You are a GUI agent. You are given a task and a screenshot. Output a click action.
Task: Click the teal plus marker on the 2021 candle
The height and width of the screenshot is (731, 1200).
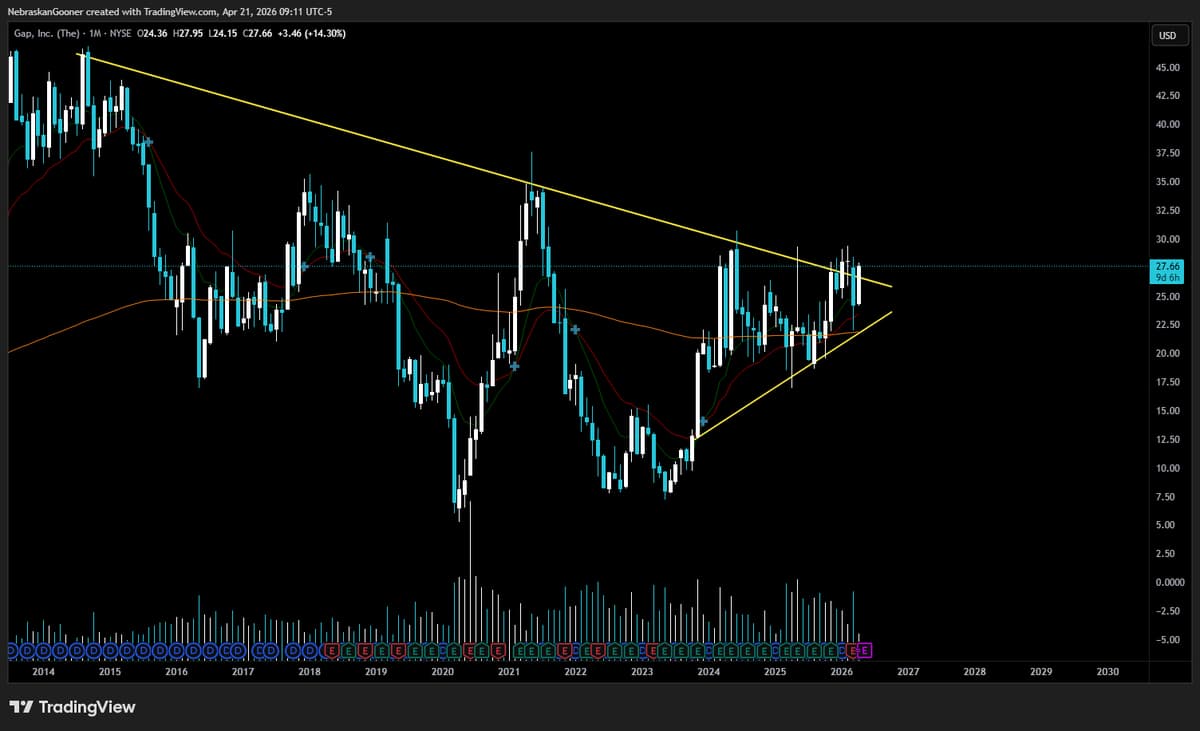click(x=514, y=367)
